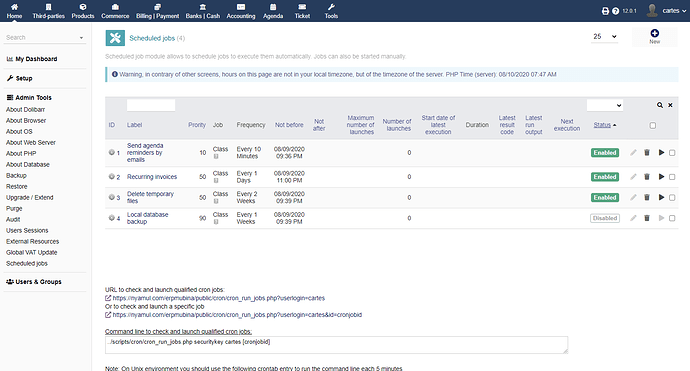Click the printer icon in top bar
Viewport: 690px width, 371px height.
[x=605, y=11]
